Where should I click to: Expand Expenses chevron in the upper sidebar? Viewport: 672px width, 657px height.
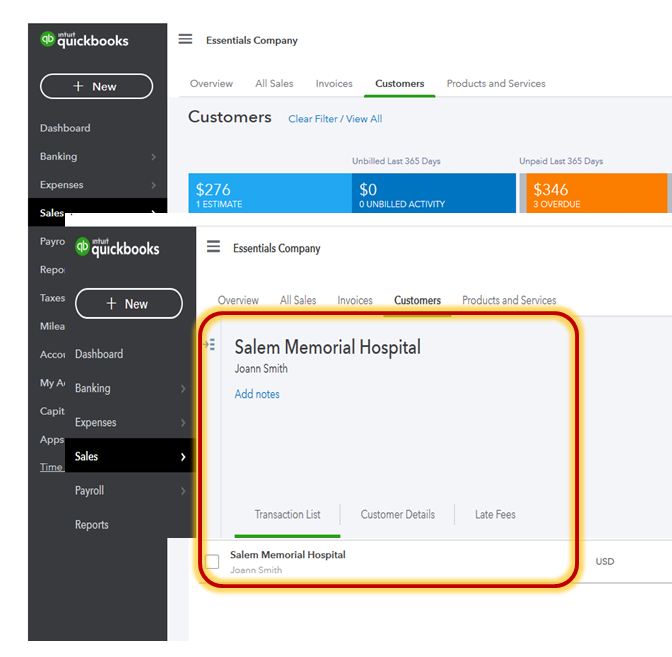tap(153, 185)
